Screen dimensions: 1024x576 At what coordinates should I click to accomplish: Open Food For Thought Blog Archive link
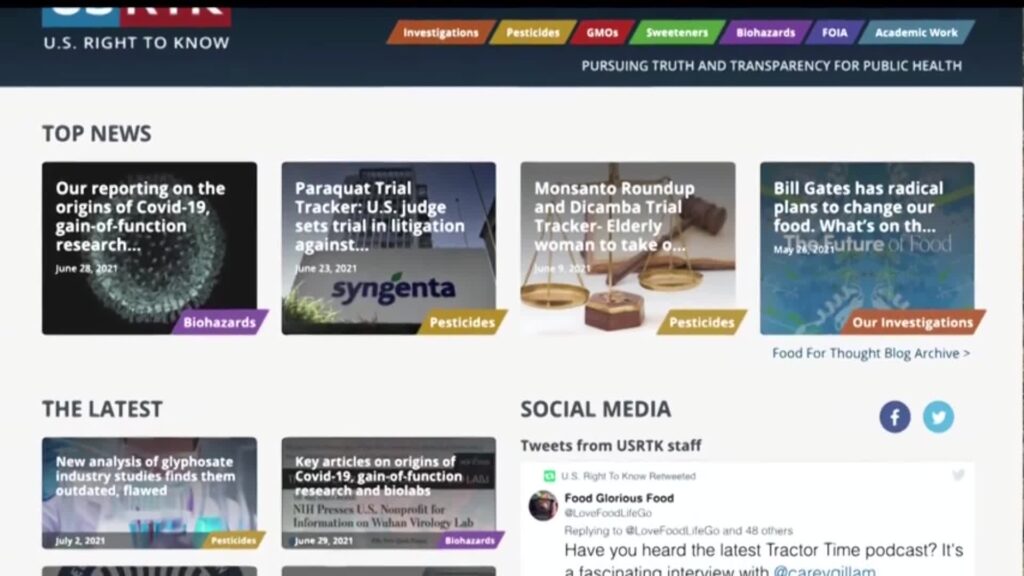(x=871, y=353)
